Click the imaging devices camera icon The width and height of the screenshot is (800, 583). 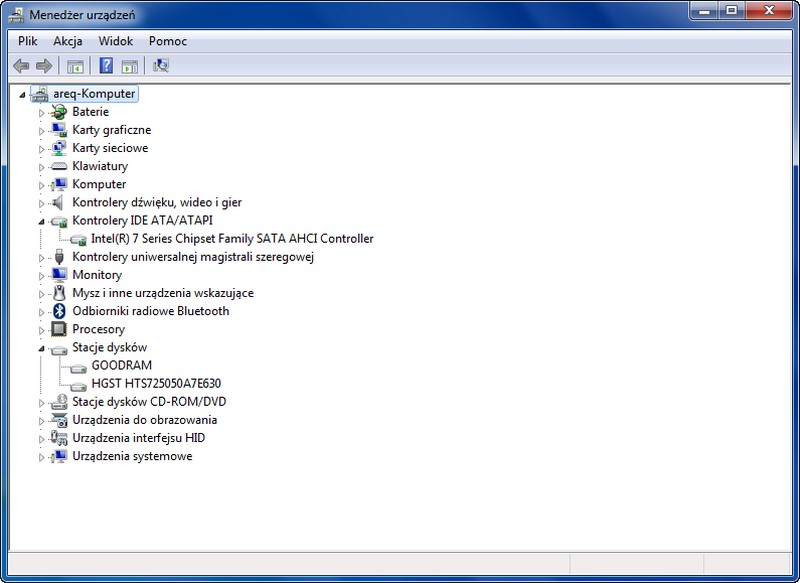click(x=59, y=420)
